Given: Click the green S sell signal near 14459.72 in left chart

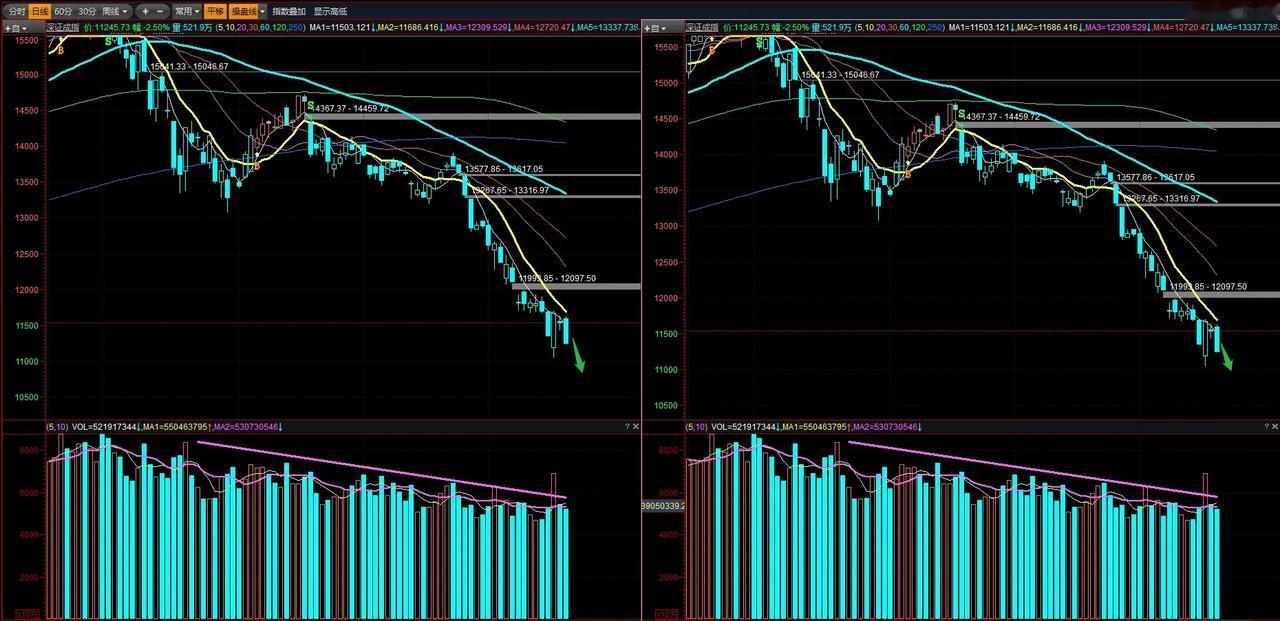Looking at the screenshot, I should (x=310, y=105).
